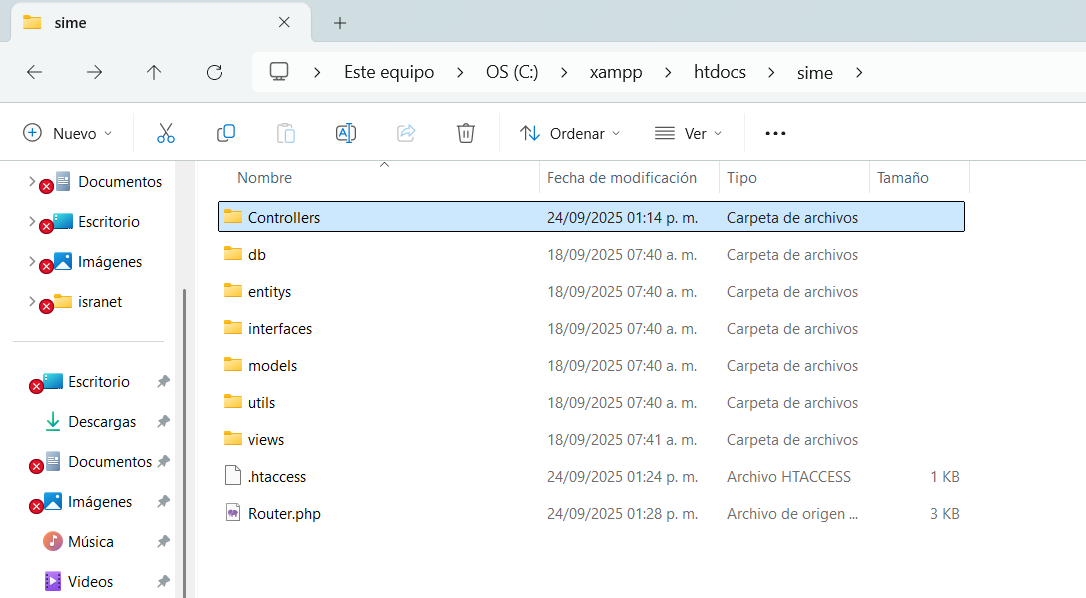Open the Nuevo dropdown menu
Screen dimensions: 1086x598
(x=68, y=133)
